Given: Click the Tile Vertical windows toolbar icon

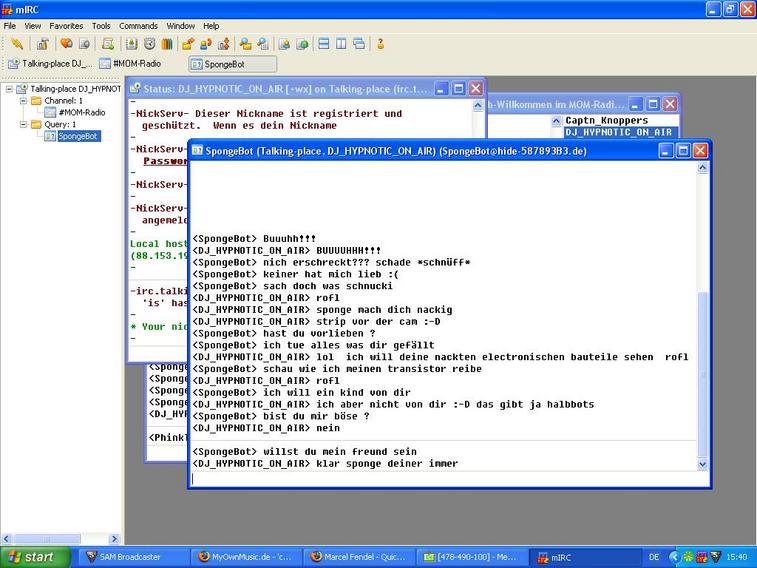Looking at the screenshot, I should click(x=341, y=44).
